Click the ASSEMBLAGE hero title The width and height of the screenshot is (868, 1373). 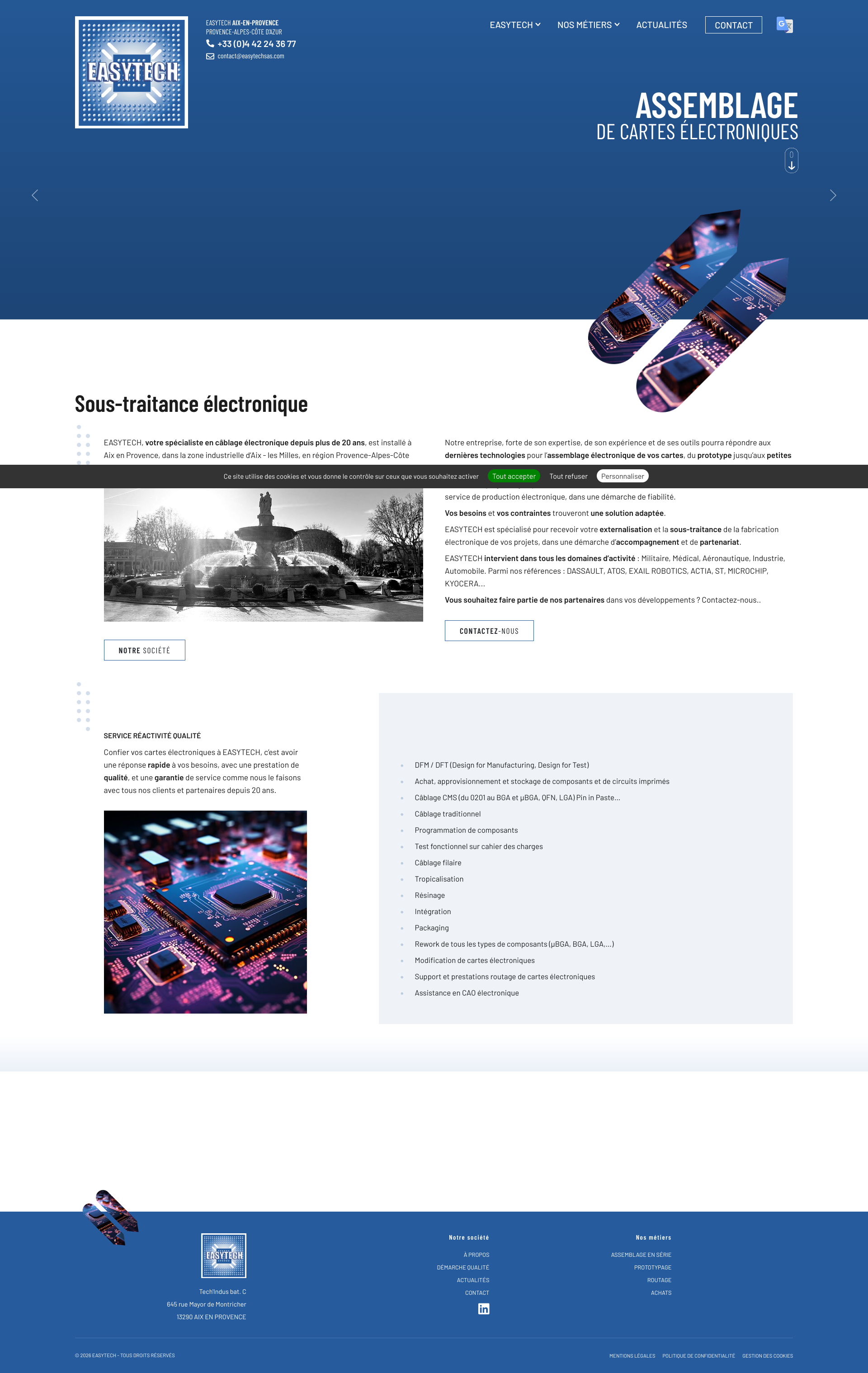point(716,105)
